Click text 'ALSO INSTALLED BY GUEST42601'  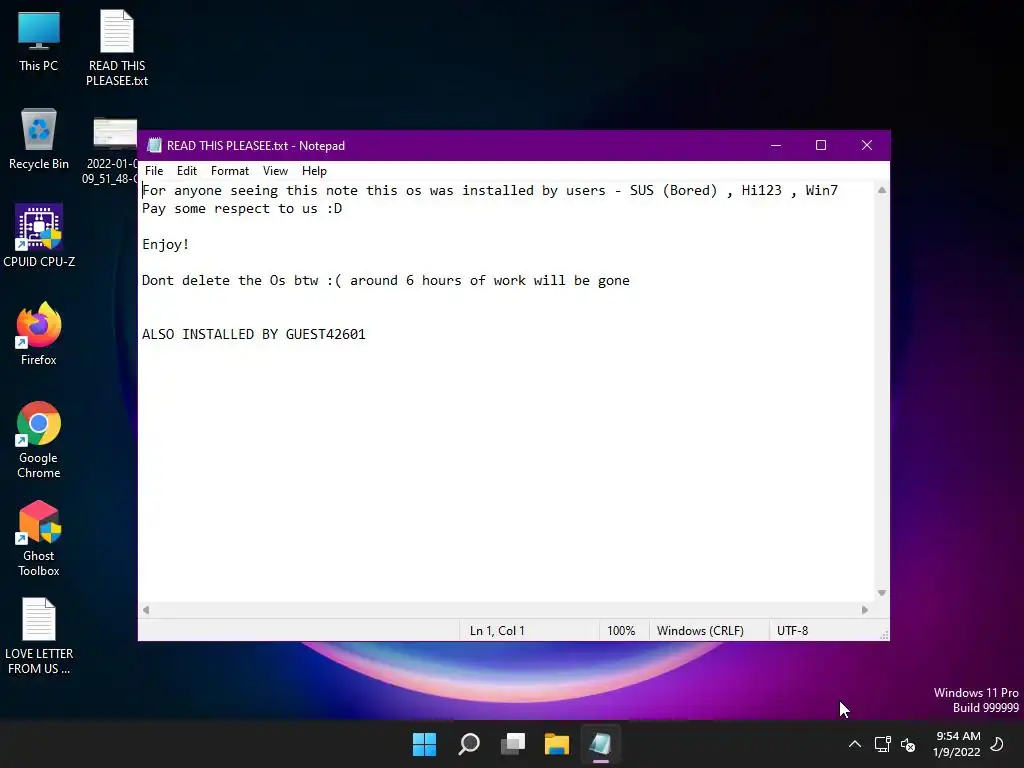(253, 334)
